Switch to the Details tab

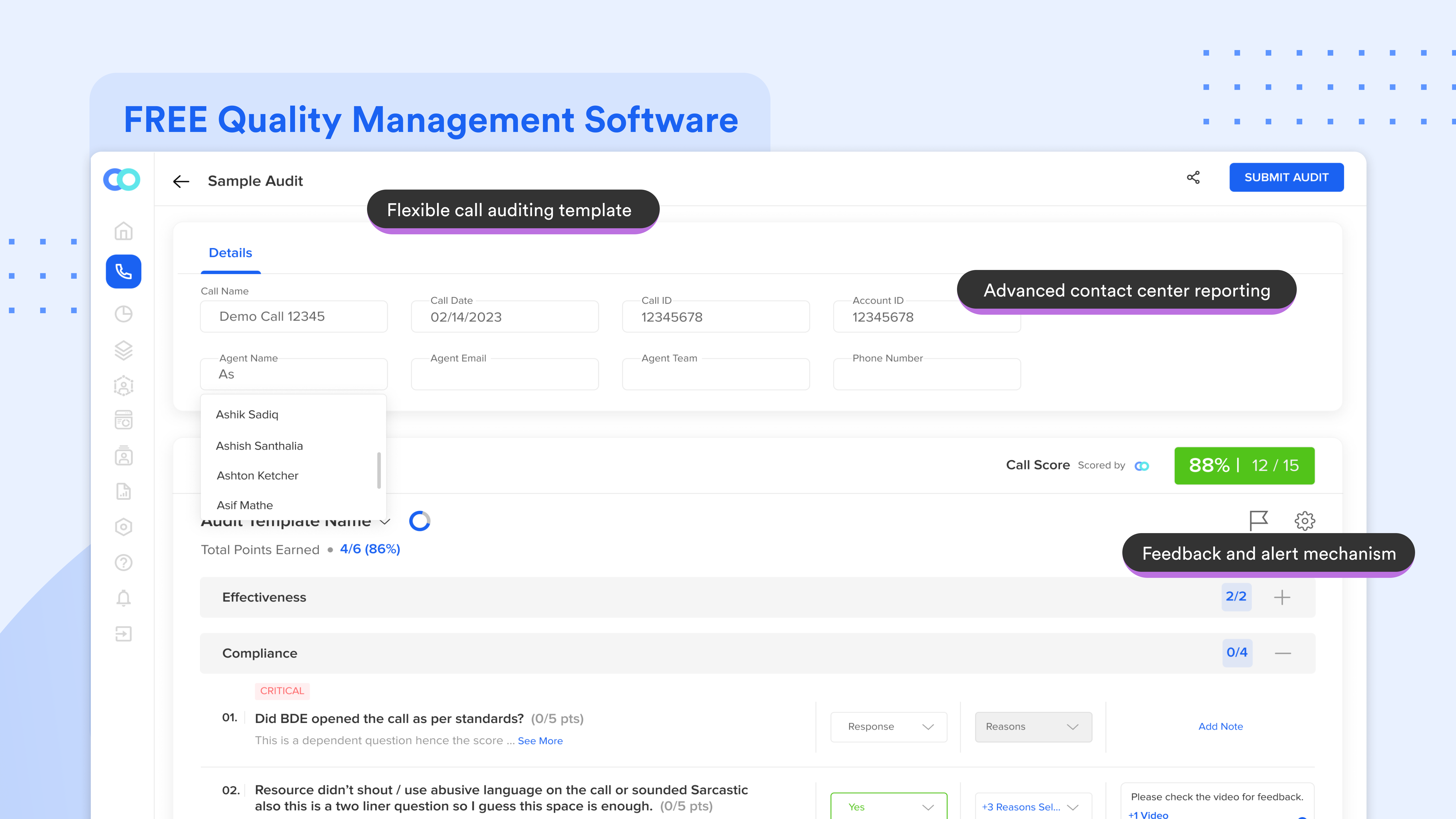(x=230, y=253)
